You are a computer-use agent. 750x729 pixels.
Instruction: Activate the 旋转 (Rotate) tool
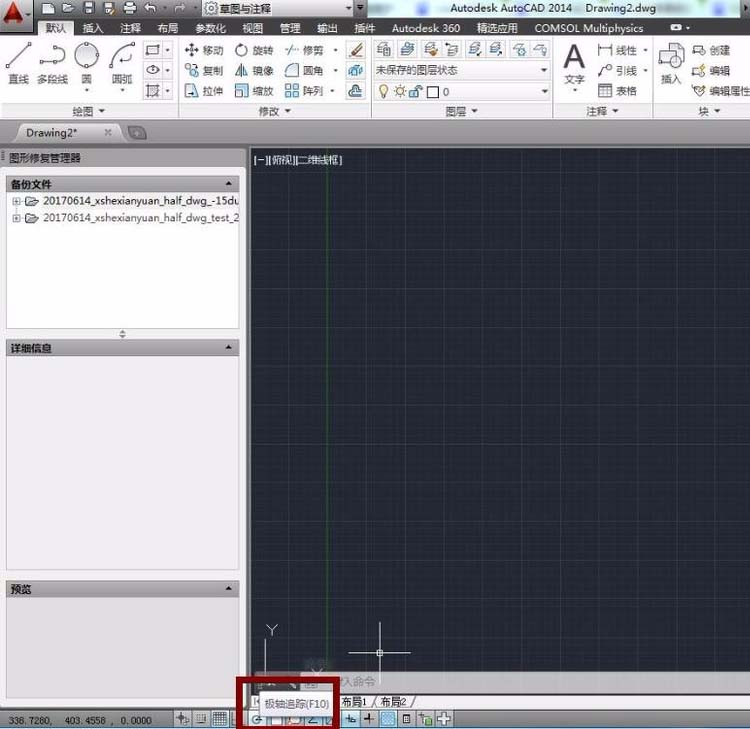[x=254, y=50]
